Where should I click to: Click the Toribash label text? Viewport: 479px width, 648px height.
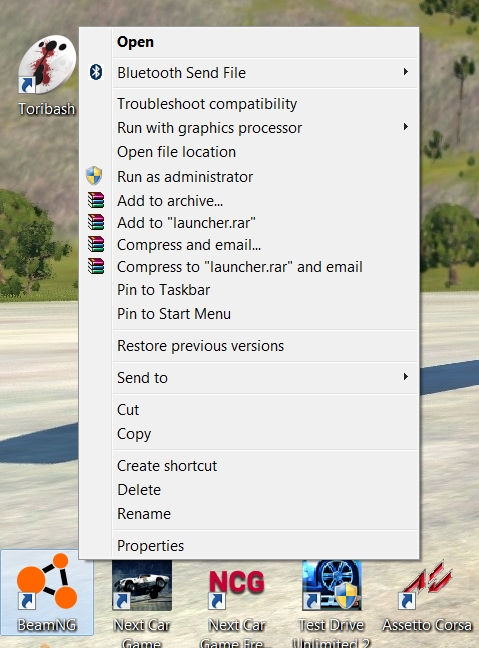coord(47,109)
